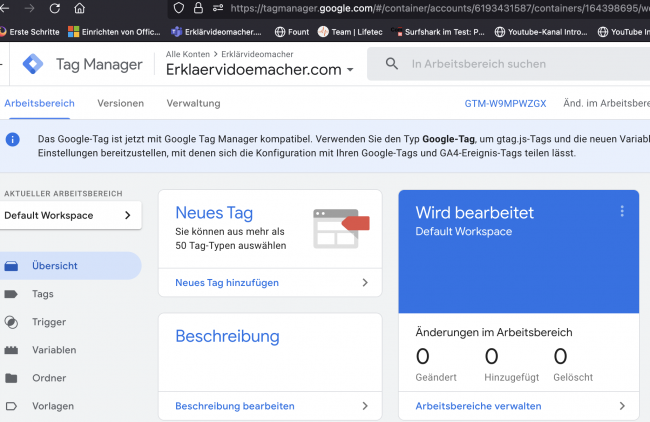The width and height of the screenshot is (650, 422).
Task: Open the Fount bookmark
Action: [x=292, y=32]
